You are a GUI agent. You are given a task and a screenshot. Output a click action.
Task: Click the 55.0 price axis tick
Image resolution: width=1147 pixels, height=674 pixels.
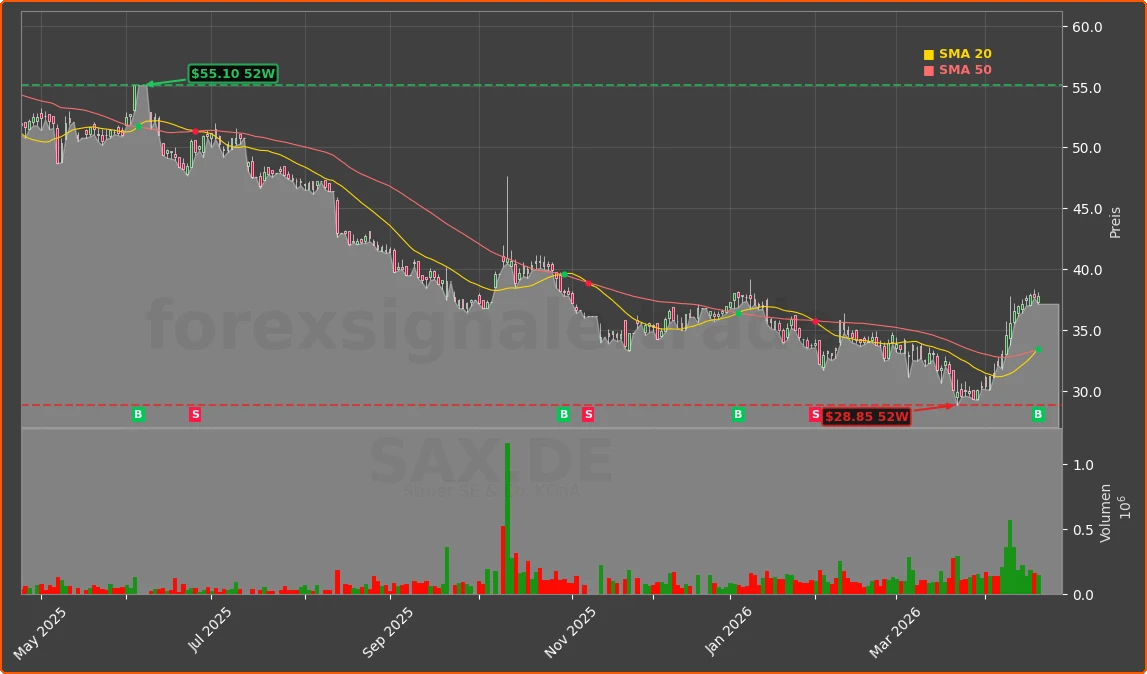1087,88
